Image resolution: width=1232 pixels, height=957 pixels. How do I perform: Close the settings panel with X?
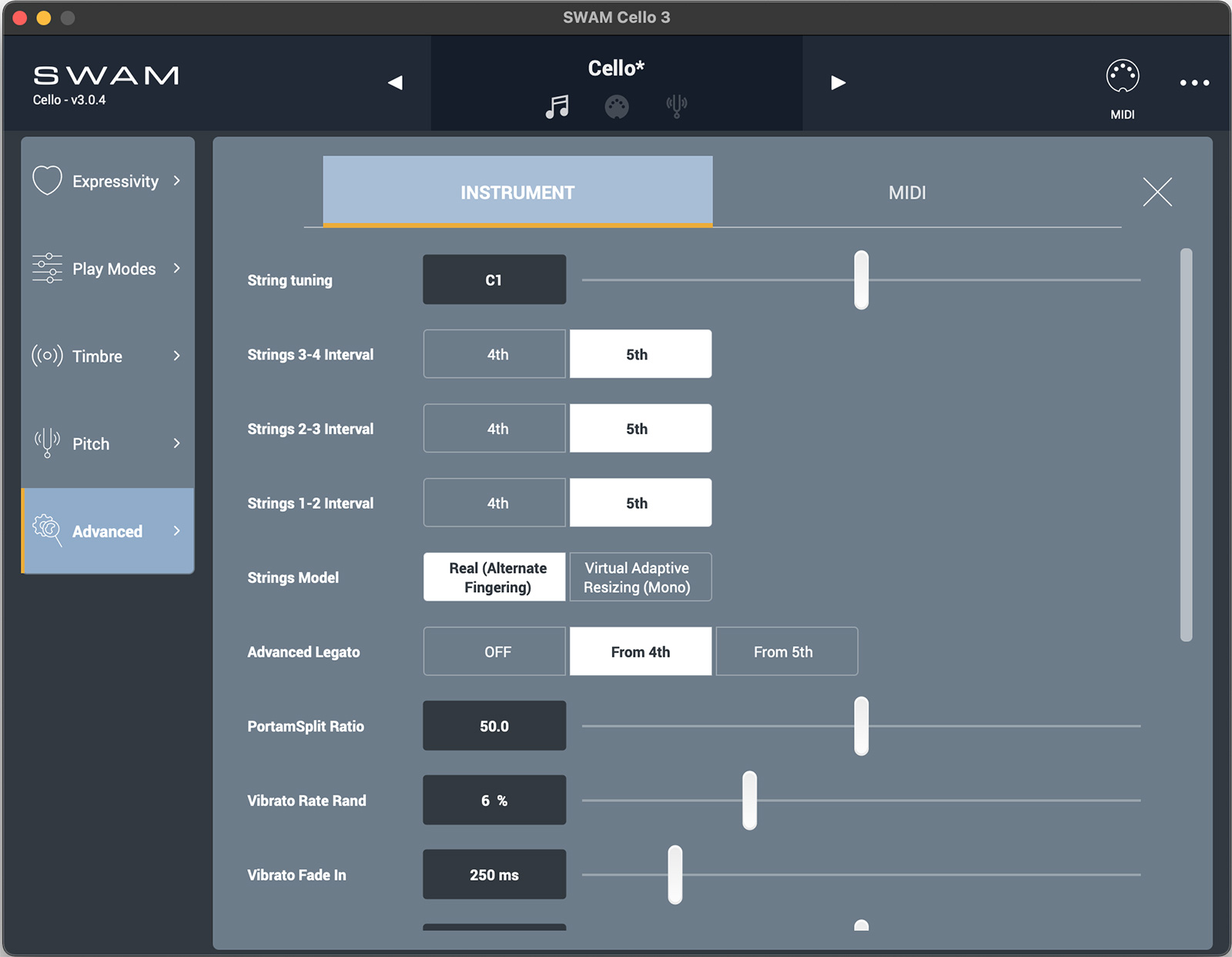(1157, 192)
